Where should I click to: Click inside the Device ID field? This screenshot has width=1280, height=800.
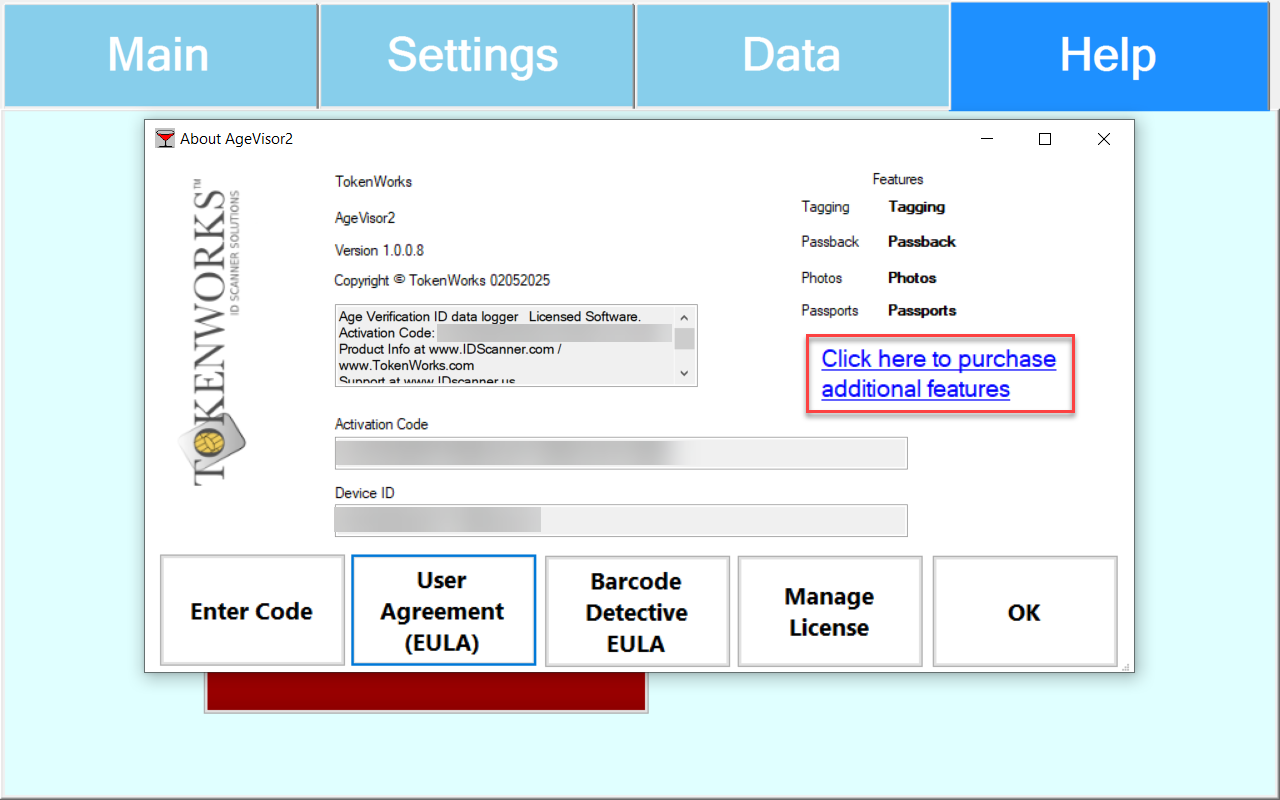click(x=621, y=520)
